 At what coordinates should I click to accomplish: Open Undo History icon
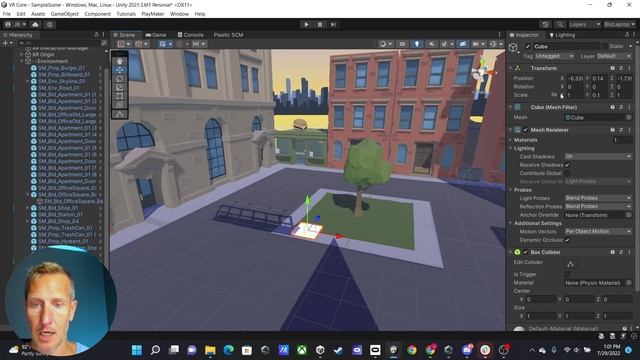[546, 24]
